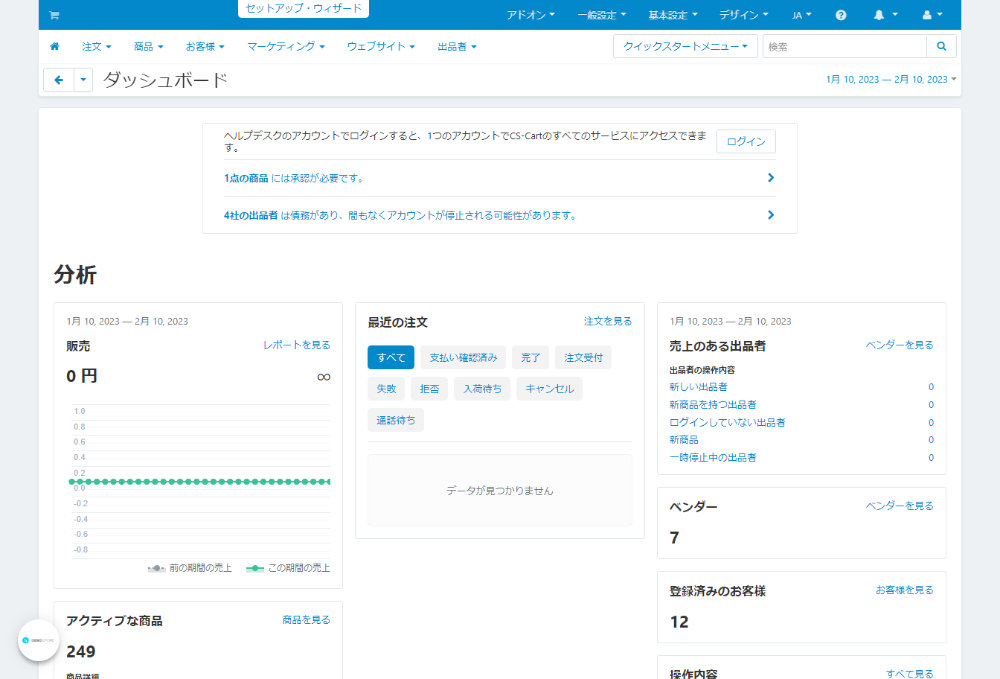The image size is (1000, 679).
Task: Focus the 検索 search field
Action: [844, 46]
